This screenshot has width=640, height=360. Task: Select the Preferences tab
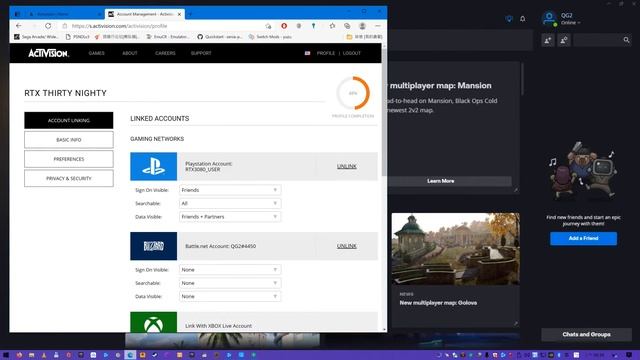pos(69,159)
